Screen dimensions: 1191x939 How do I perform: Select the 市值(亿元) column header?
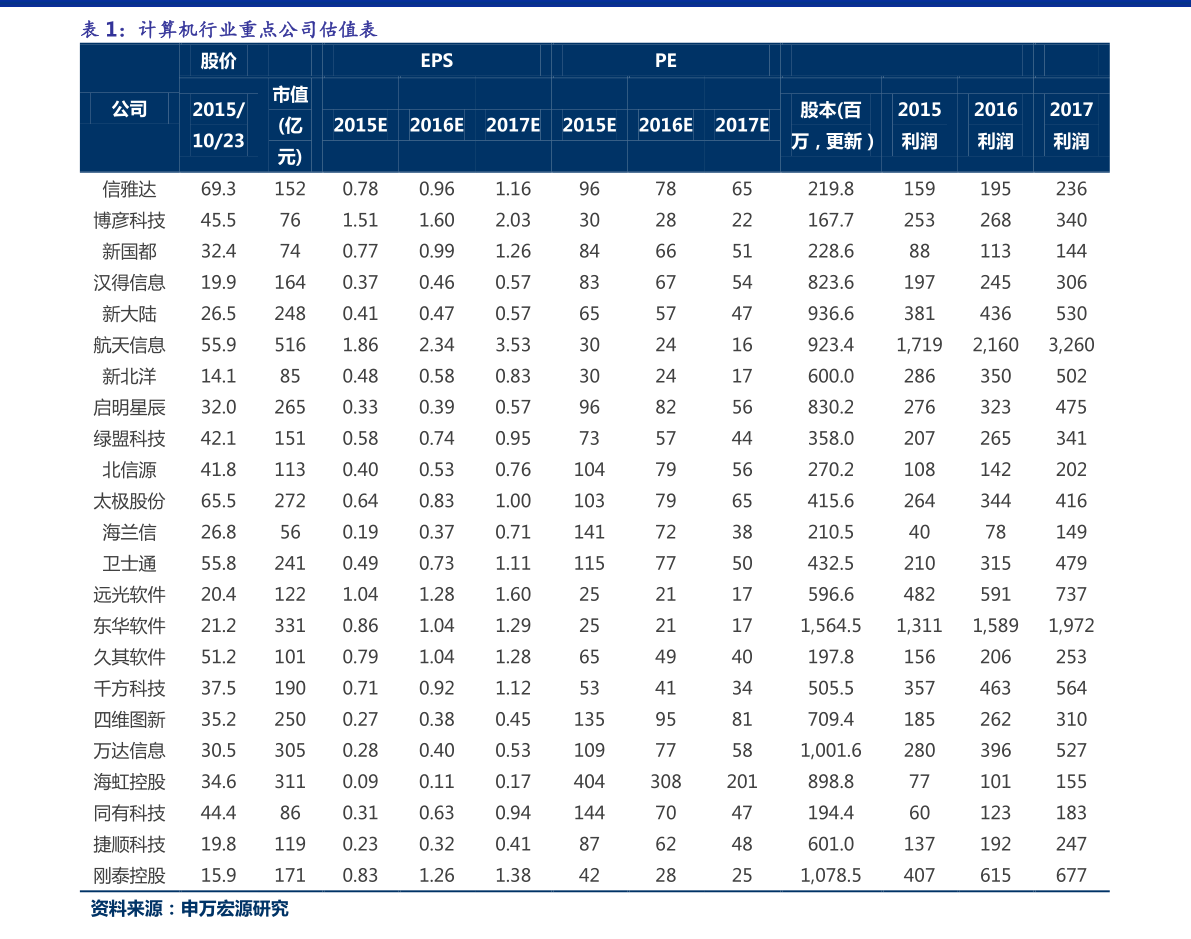coord(289,125)
